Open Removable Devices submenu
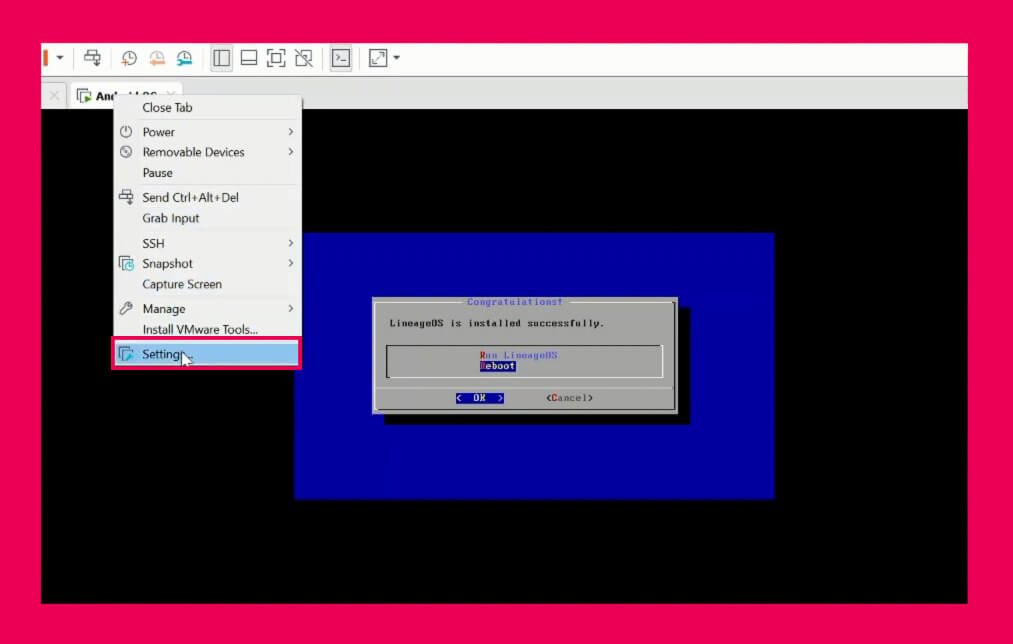This screenshot has width=1013, height=644. [208, 152]
